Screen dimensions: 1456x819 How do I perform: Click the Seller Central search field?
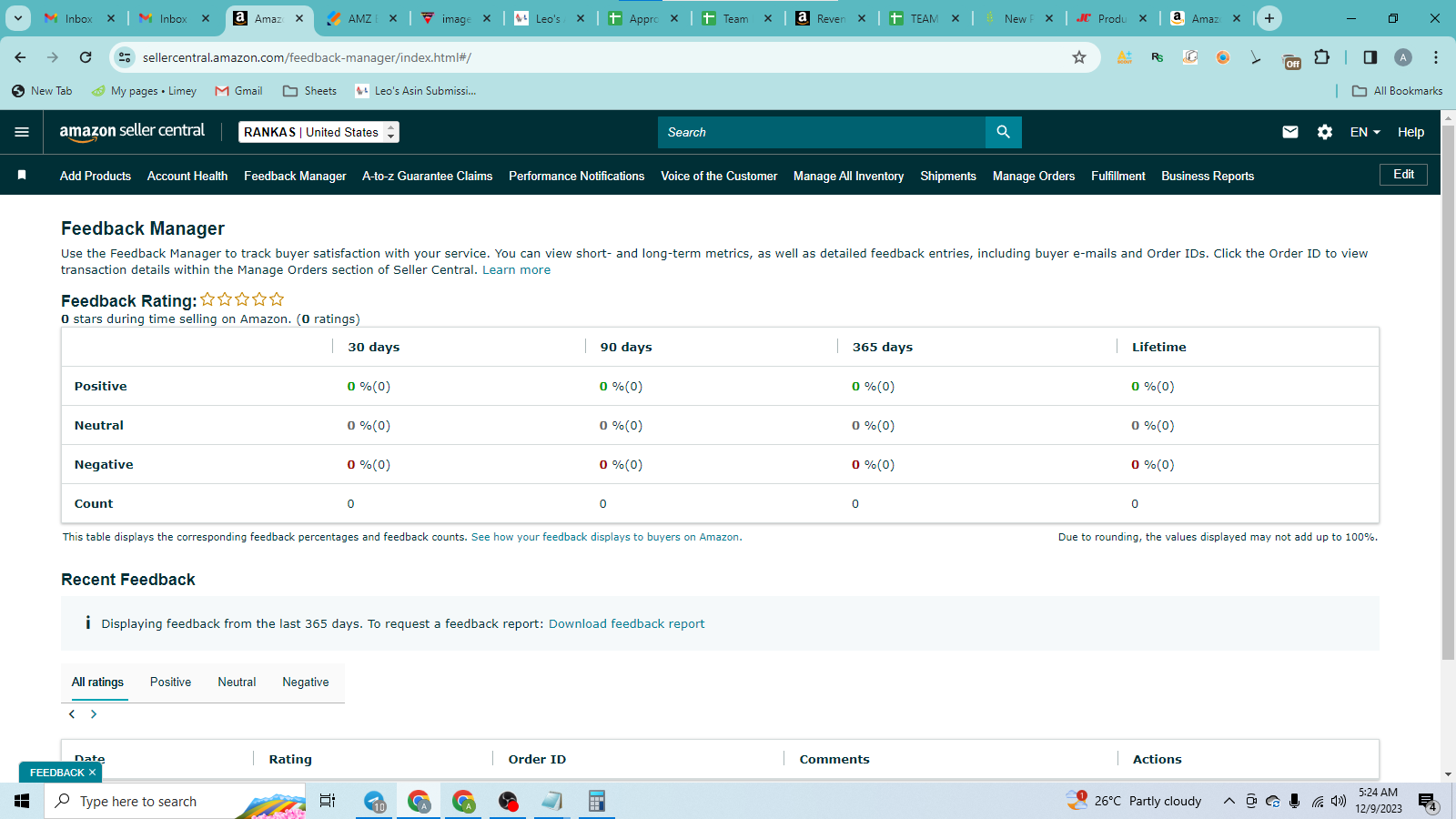pyautogui.click(x=822, y=132)
